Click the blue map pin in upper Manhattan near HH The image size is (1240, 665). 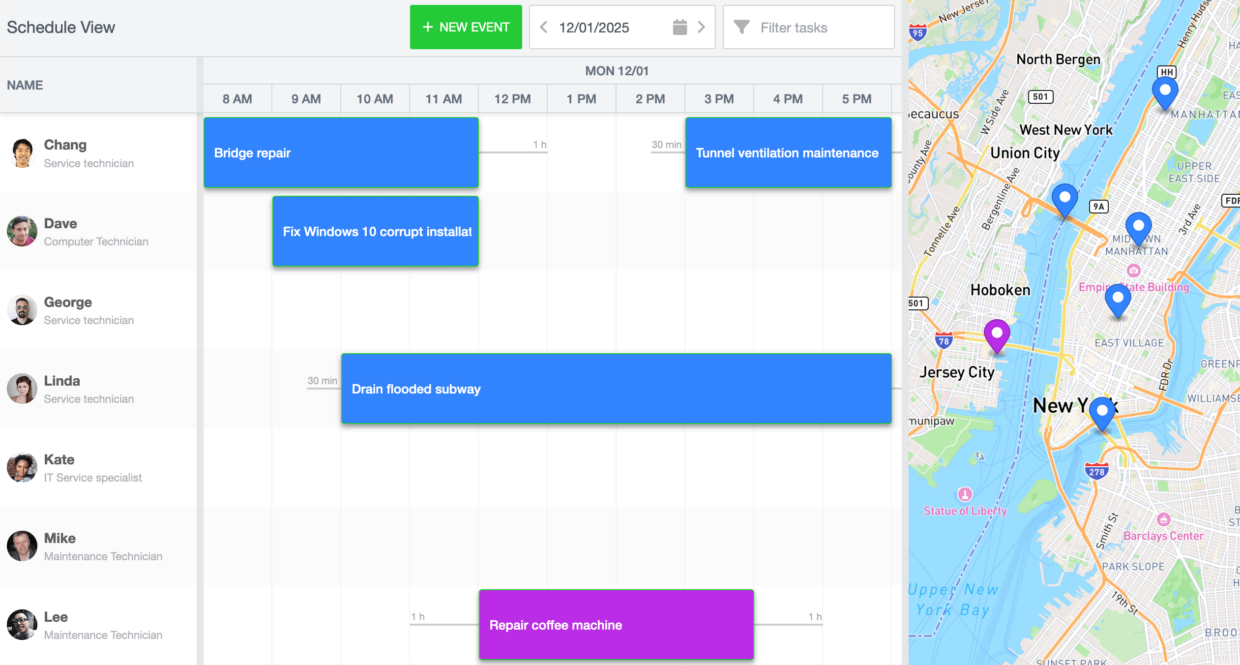coord(1164,91)
